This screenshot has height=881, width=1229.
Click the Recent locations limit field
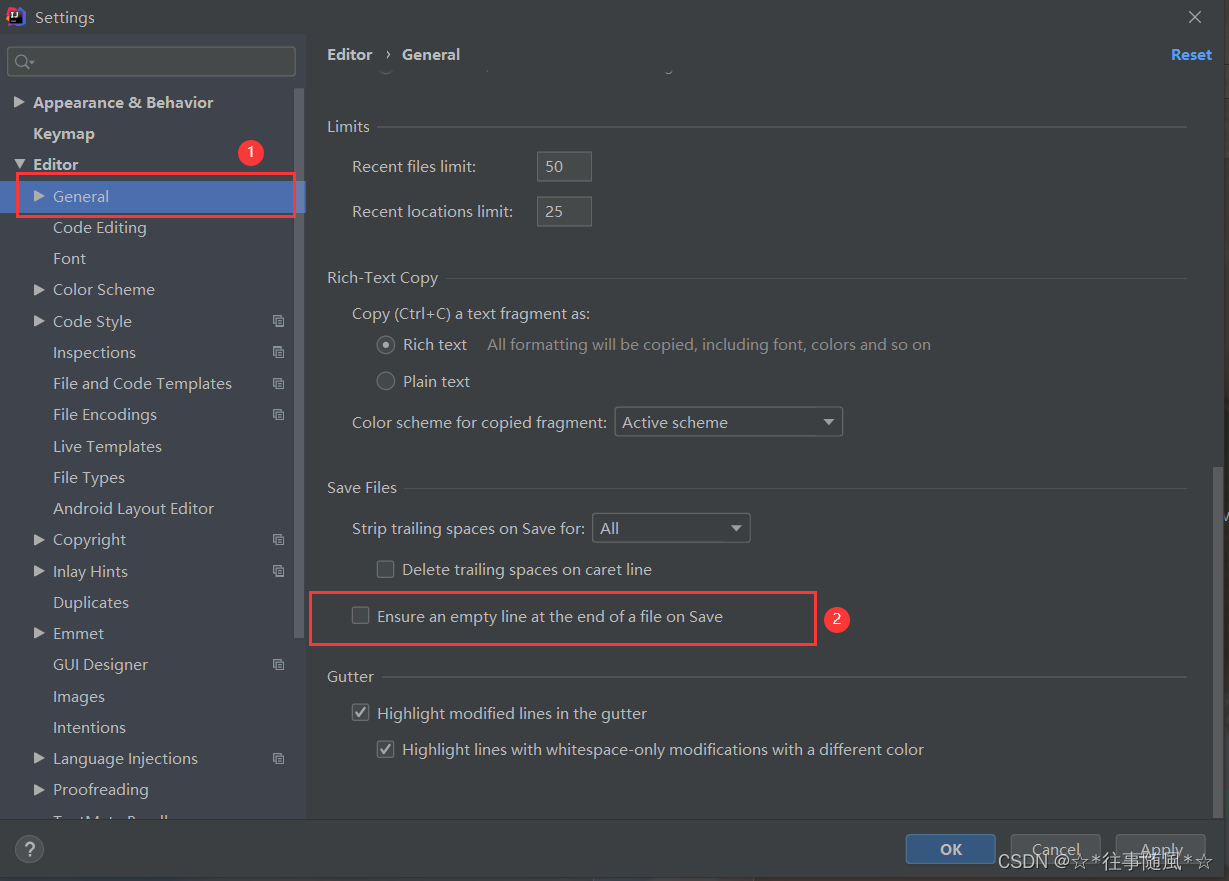tap(564, 211)
